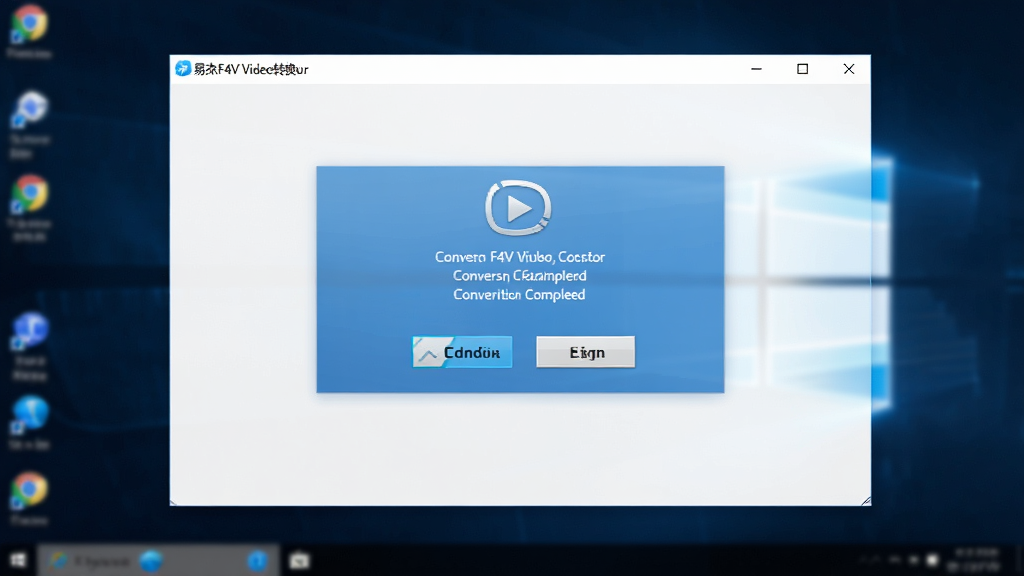Select the Chrome shortcut just above the taskbar
This screenshot has width=1024, height=576.
click(x=29, y=490)
